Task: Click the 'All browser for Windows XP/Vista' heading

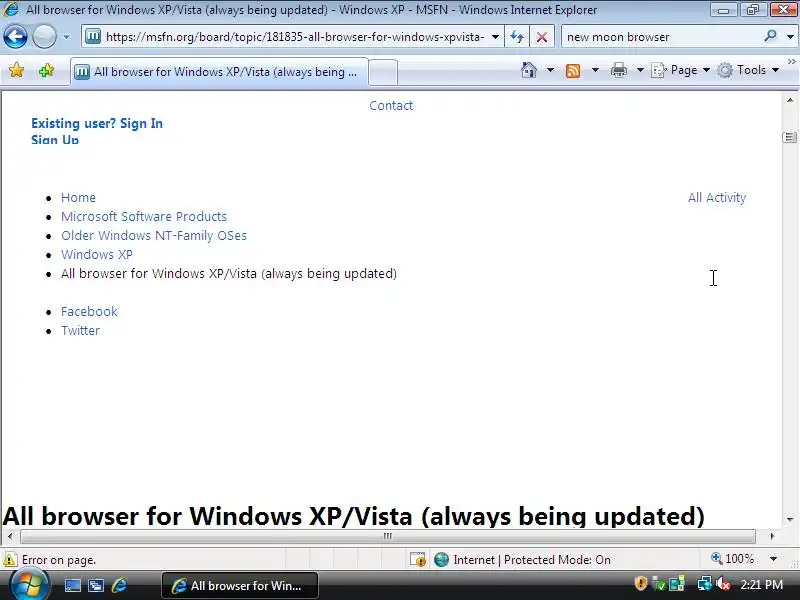Action: tap(354, 515)
